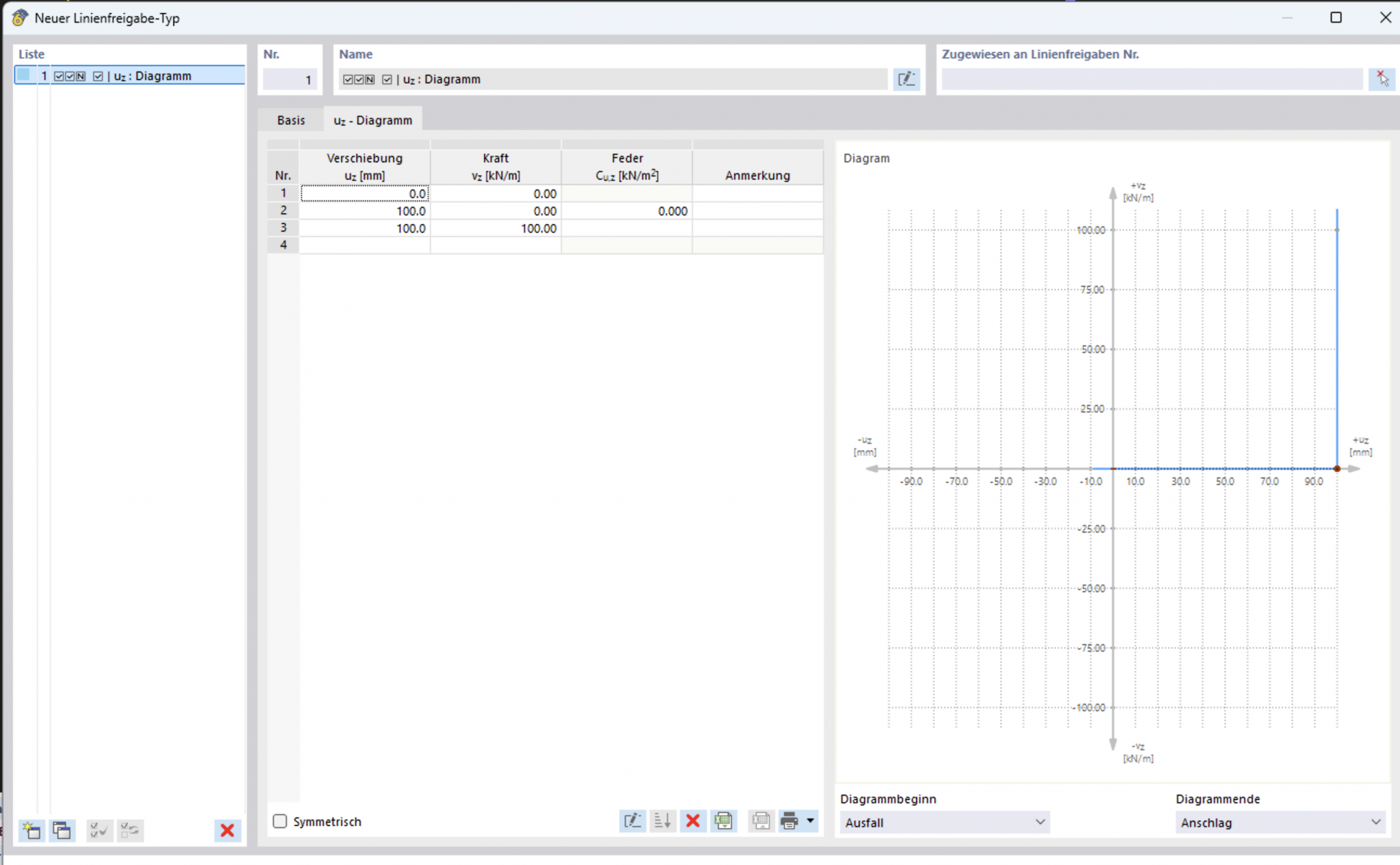Screen dimensions: 1400x865
Task: Click the invert selection checkmarks icon
Action: 130,830
